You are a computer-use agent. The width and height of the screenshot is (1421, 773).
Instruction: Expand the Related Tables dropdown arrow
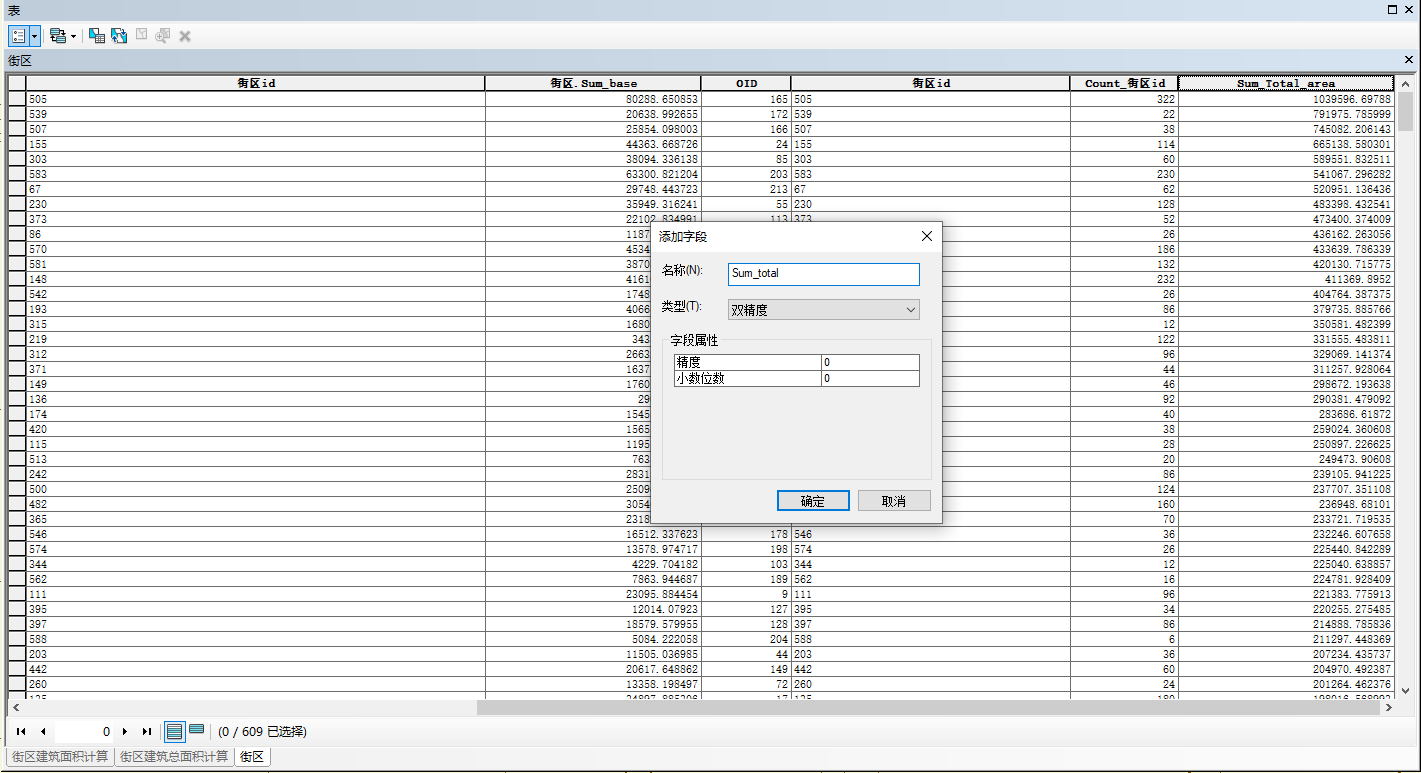(74, 36)
